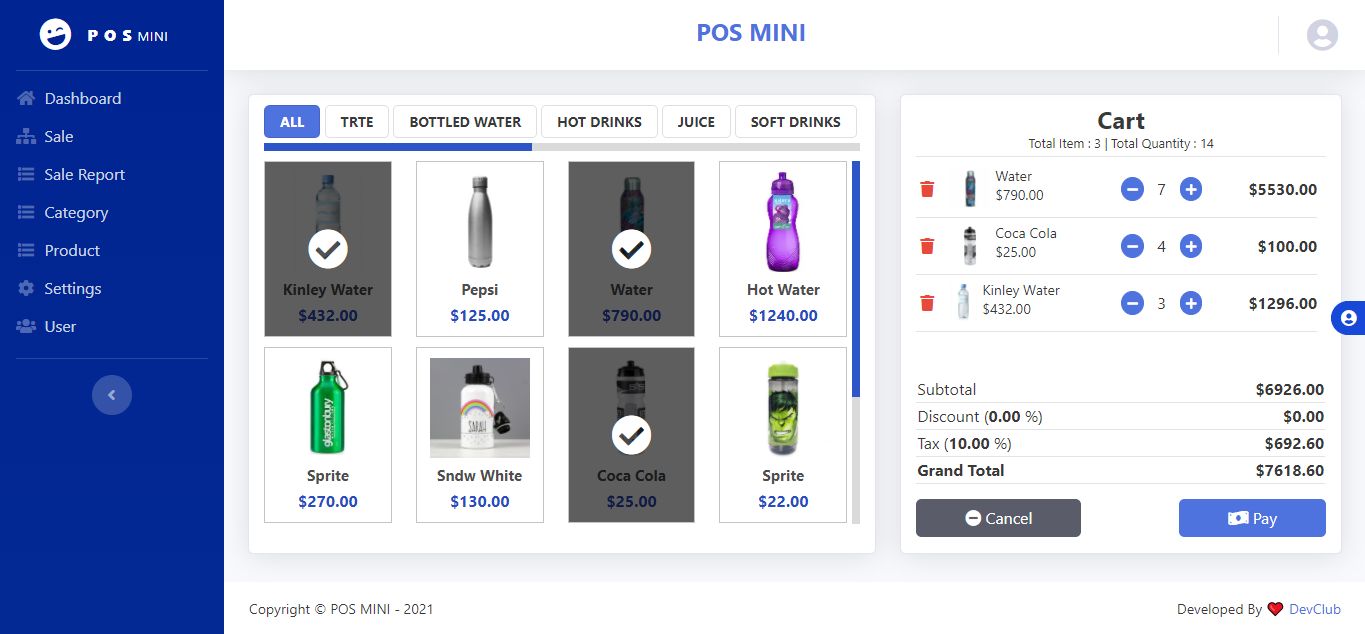
Task: Decrease Coca Cola quantity by one
Action: tap(1132, 246)
